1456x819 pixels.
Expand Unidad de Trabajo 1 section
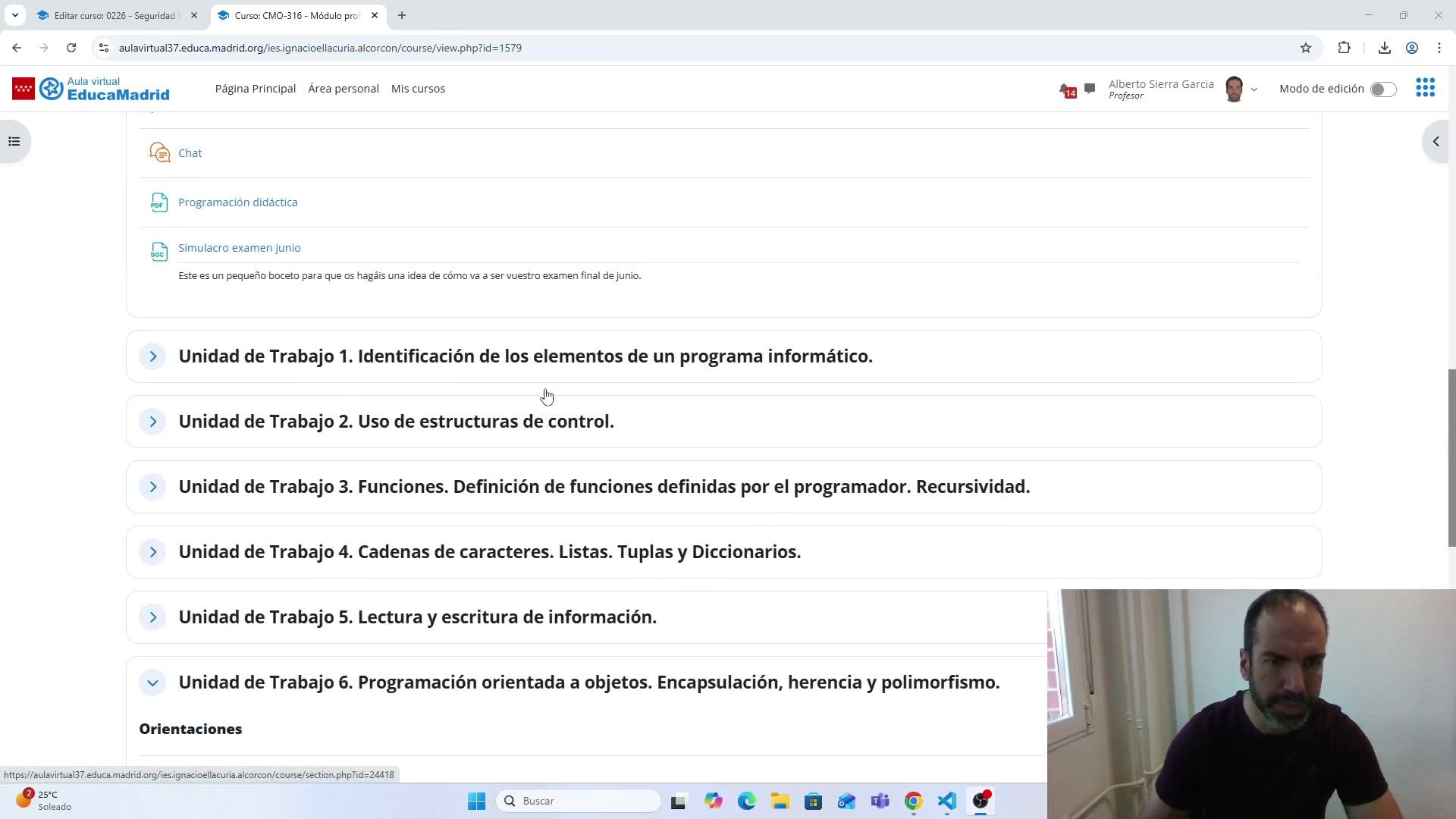152,356
